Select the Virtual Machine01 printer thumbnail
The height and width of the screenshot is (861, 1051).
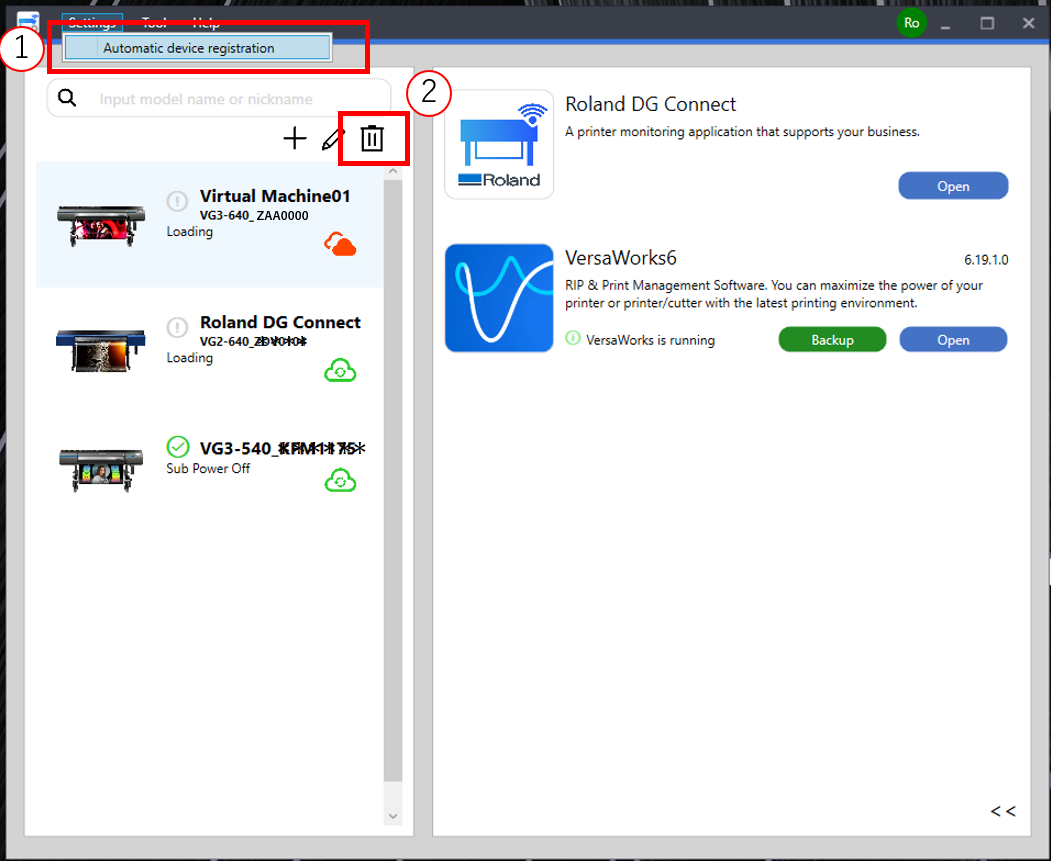pyautogui.click(x=101, y=225)
